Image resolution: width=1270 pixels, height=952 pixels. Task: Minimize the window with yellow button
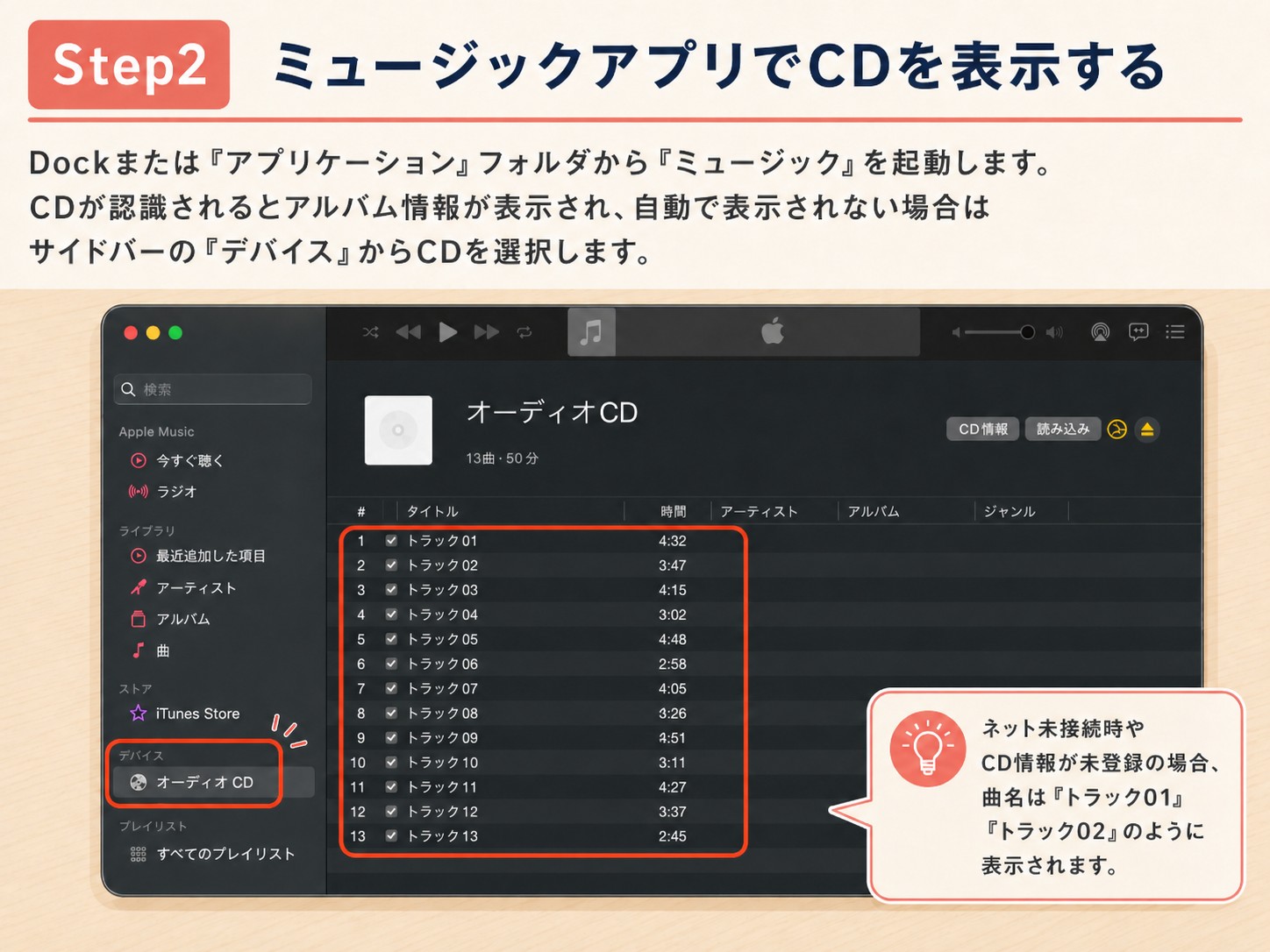coord(153,332)
